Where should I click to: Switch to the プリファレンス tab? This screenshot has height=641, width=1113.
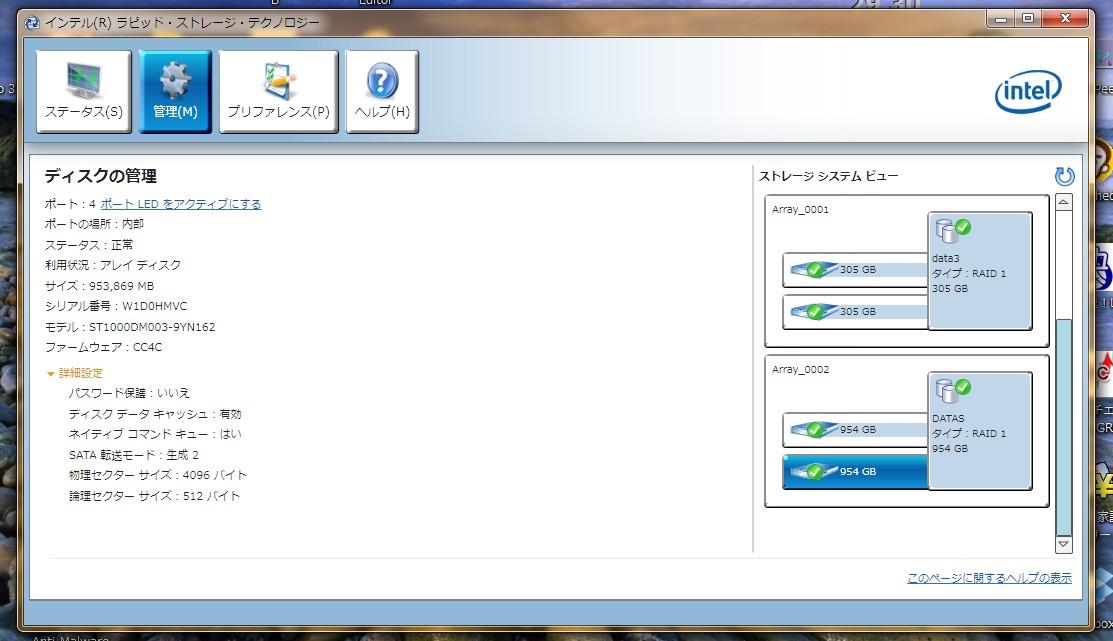(x=277, y=88)
